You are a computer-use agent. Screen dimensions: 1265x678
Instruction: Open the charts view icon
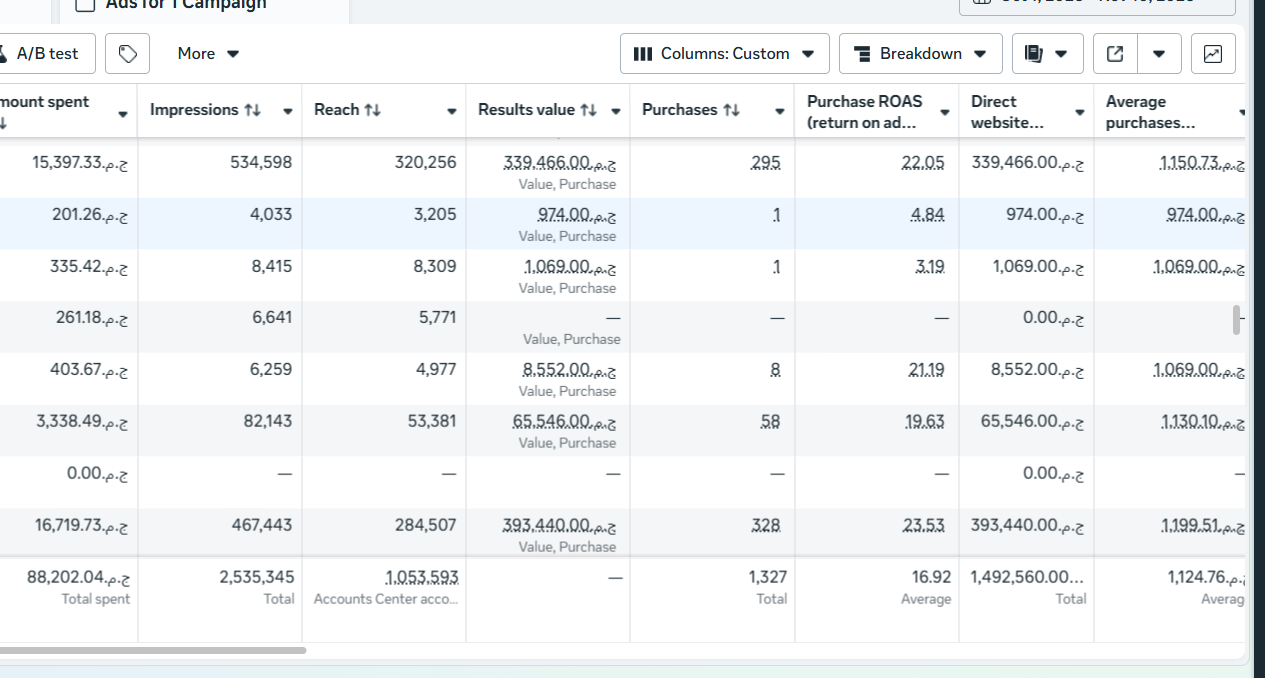coord(1212,53)
